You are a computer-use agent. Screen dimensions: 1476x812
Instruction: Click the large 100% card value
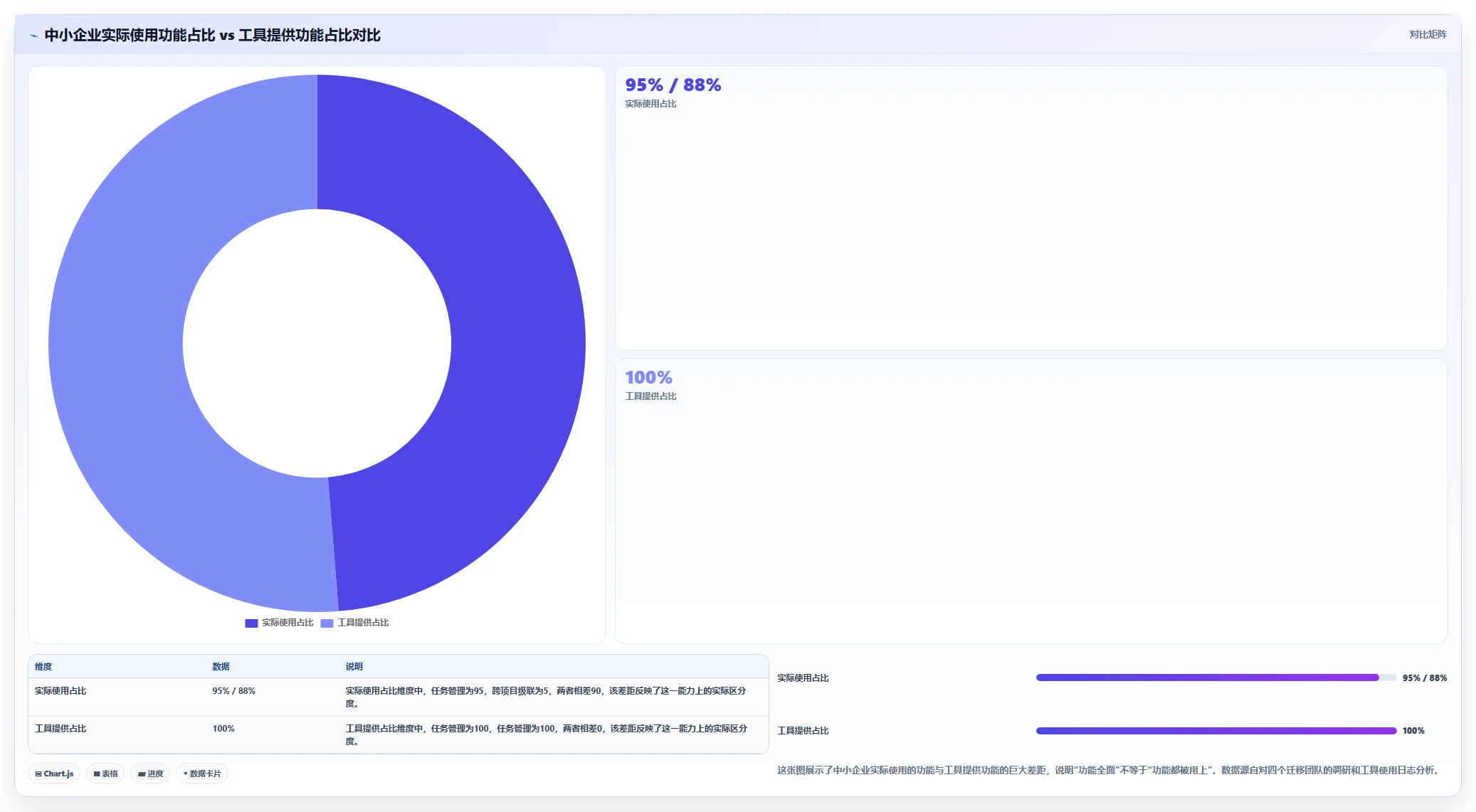click(648, 377)
